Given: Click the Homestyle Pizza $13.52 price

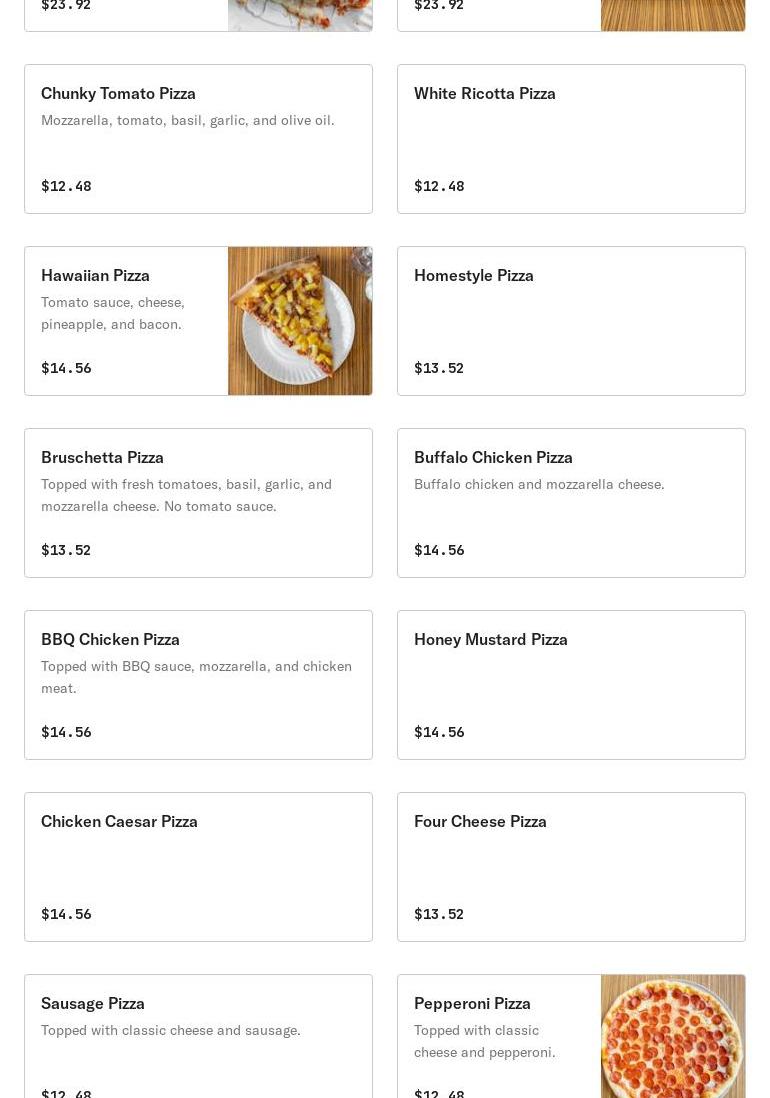Looking at the screenshot, I should (439, 368).
